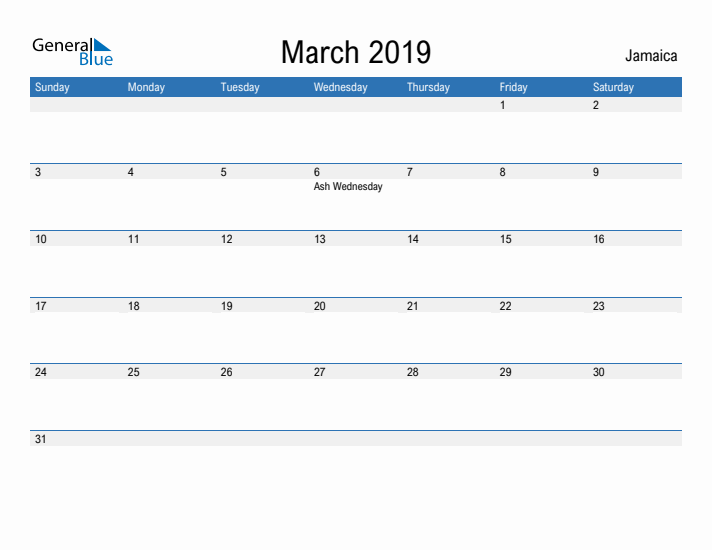Select date 7 on Thursday

pos(410,172)
